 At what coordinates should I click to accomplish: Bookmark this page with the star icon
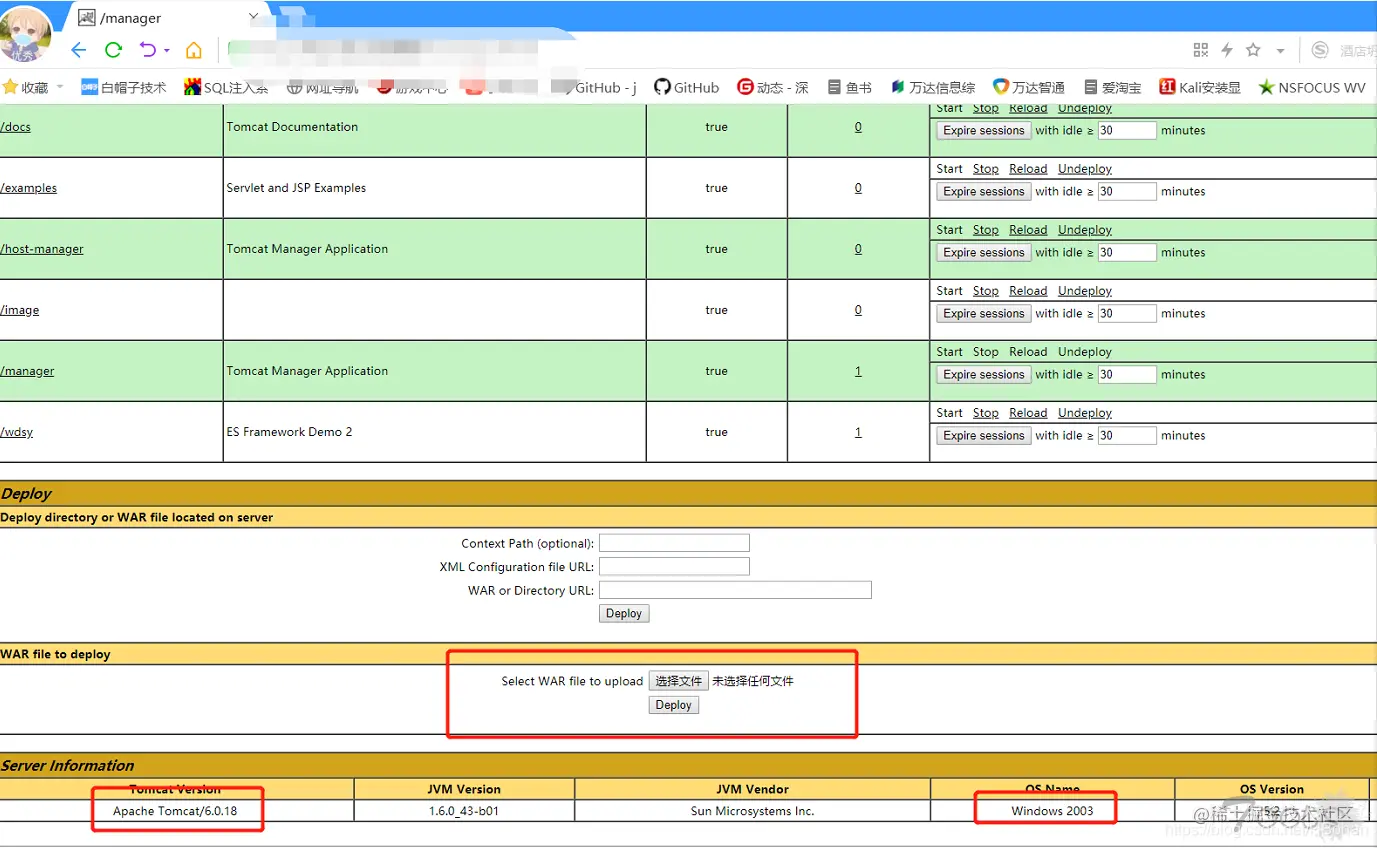1253,50
